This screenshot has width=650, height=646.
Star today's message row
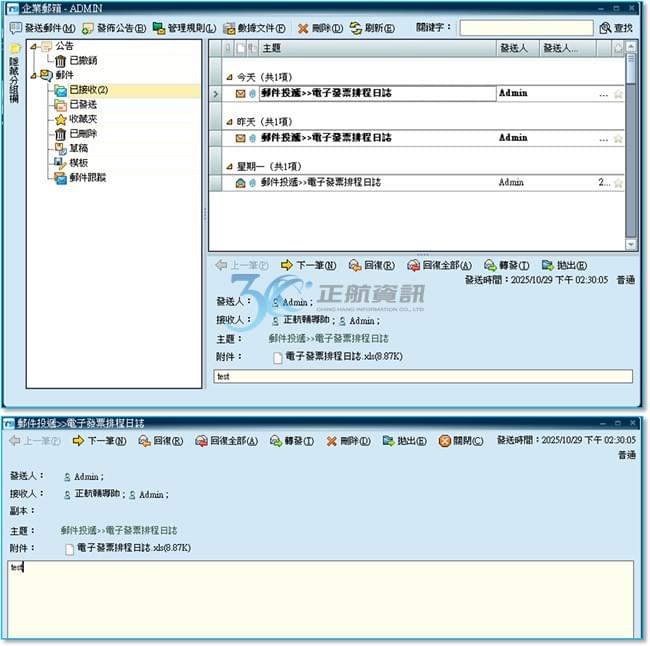(618, 94)
